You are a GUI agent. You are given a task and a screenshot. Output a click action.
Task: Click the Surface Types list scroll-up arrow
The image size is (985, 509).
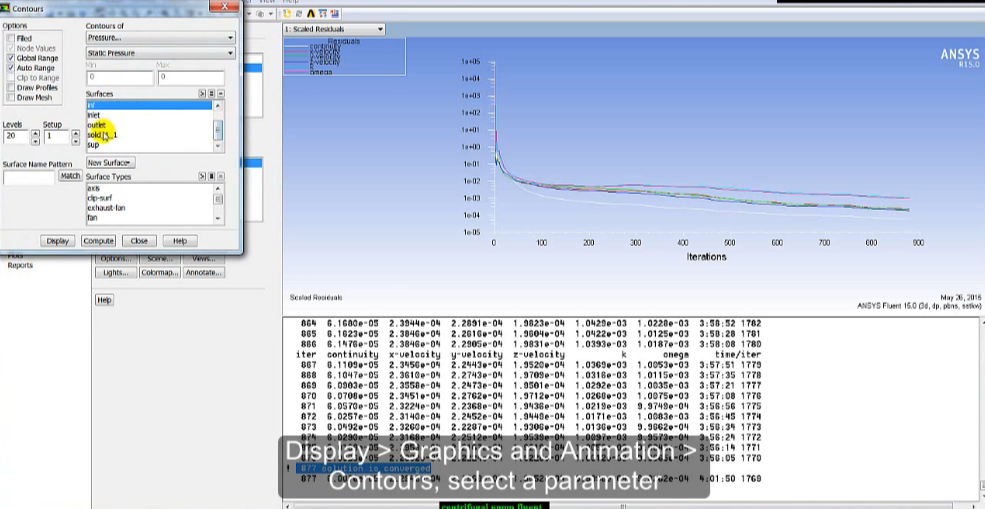point(218,189)
